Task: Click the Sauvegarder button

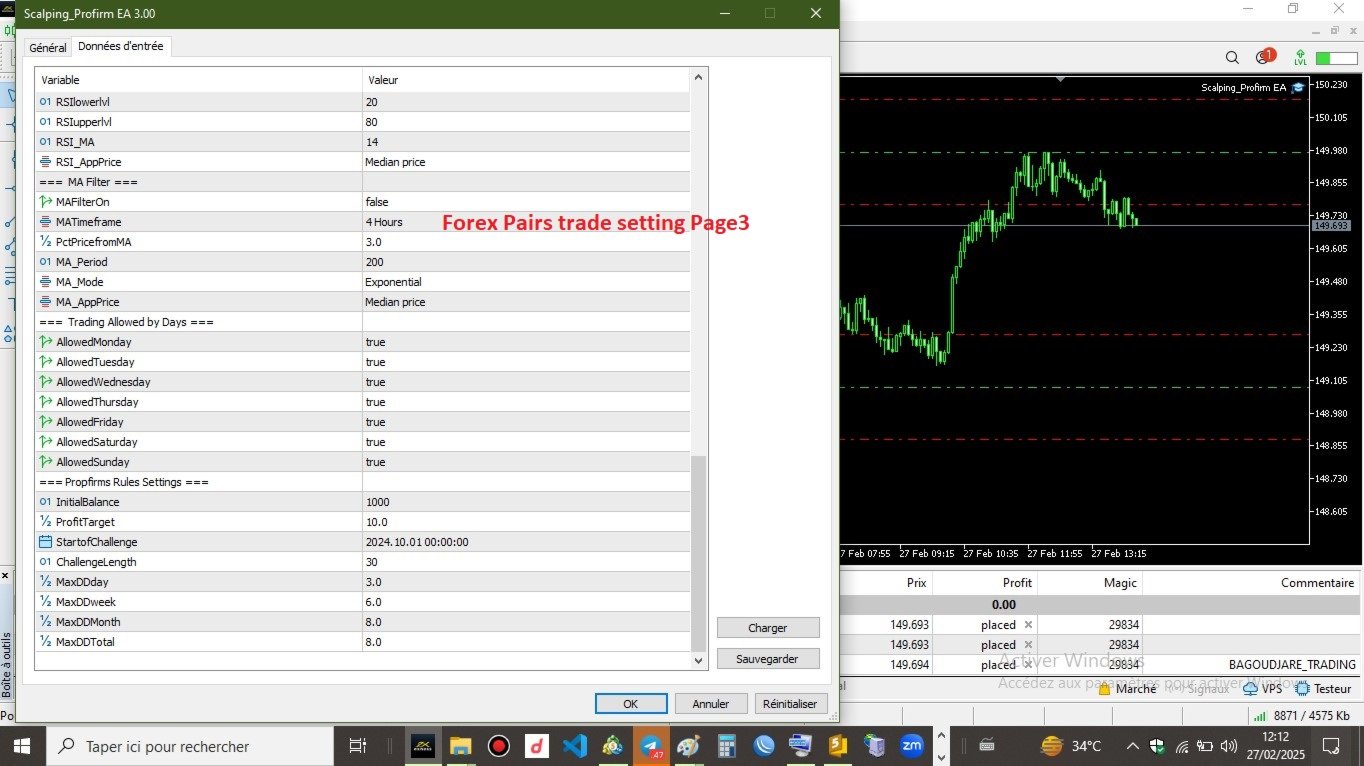Action: [x=768, y=659]
